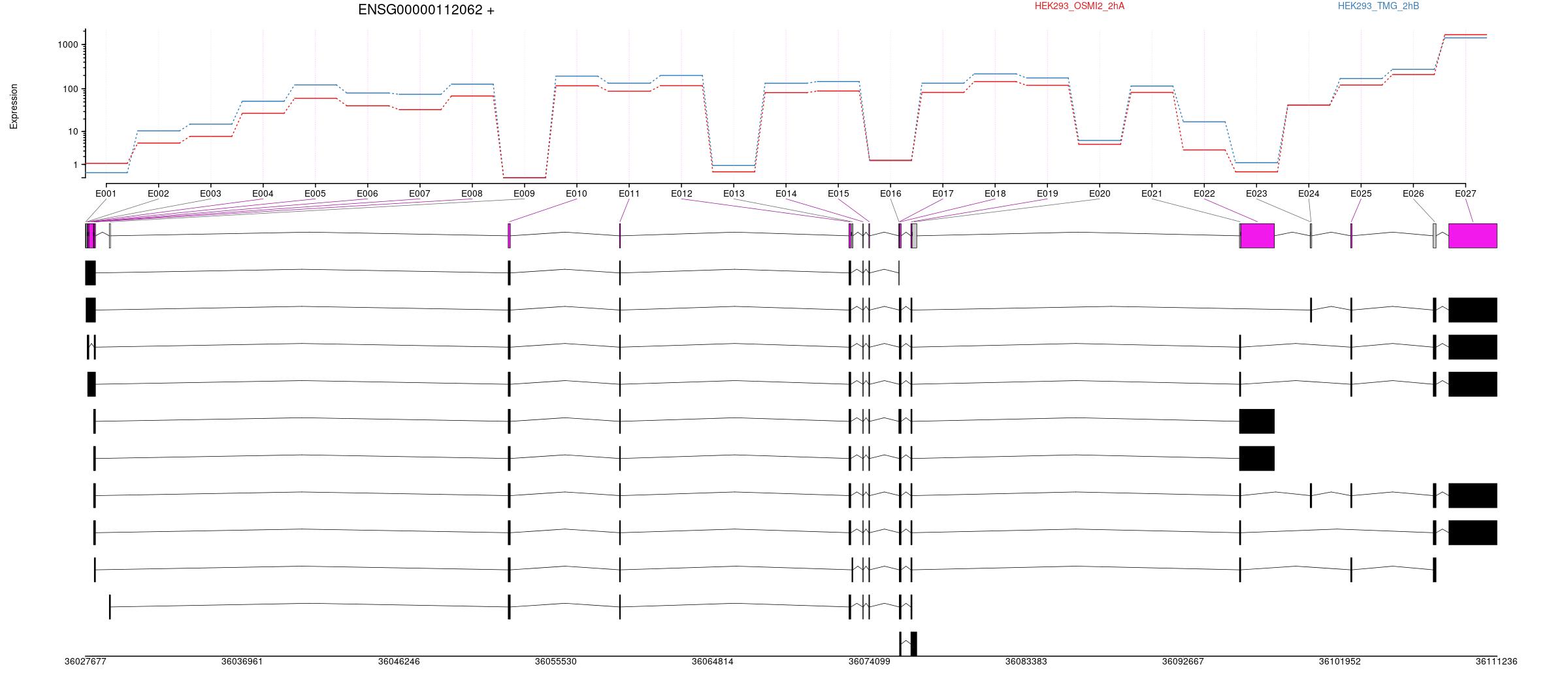
Task: Click genomic coordinate 36055530
Action: pyautogui.click(x=555, y=661)
